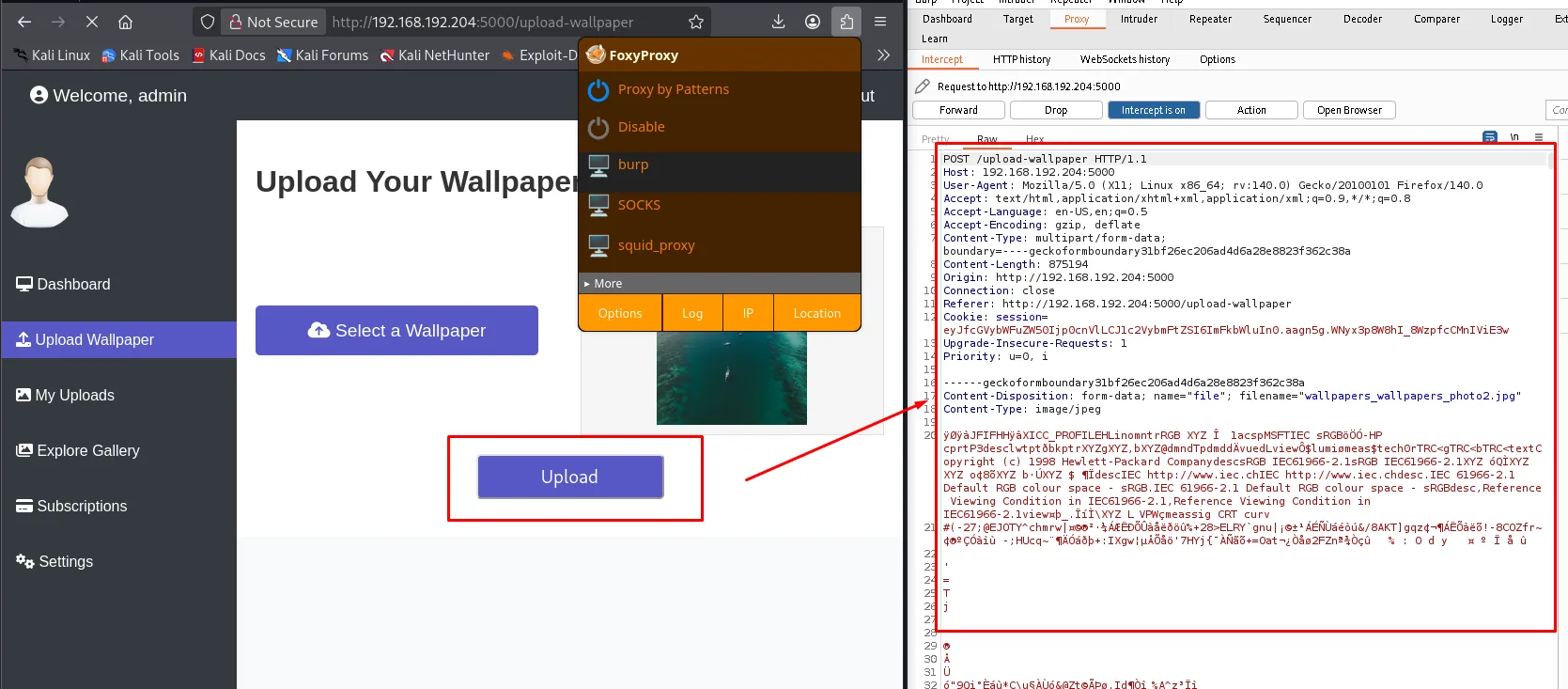Click the tracking protection shield icon
The image size is (1568, 689).
(x=208, y=22)
